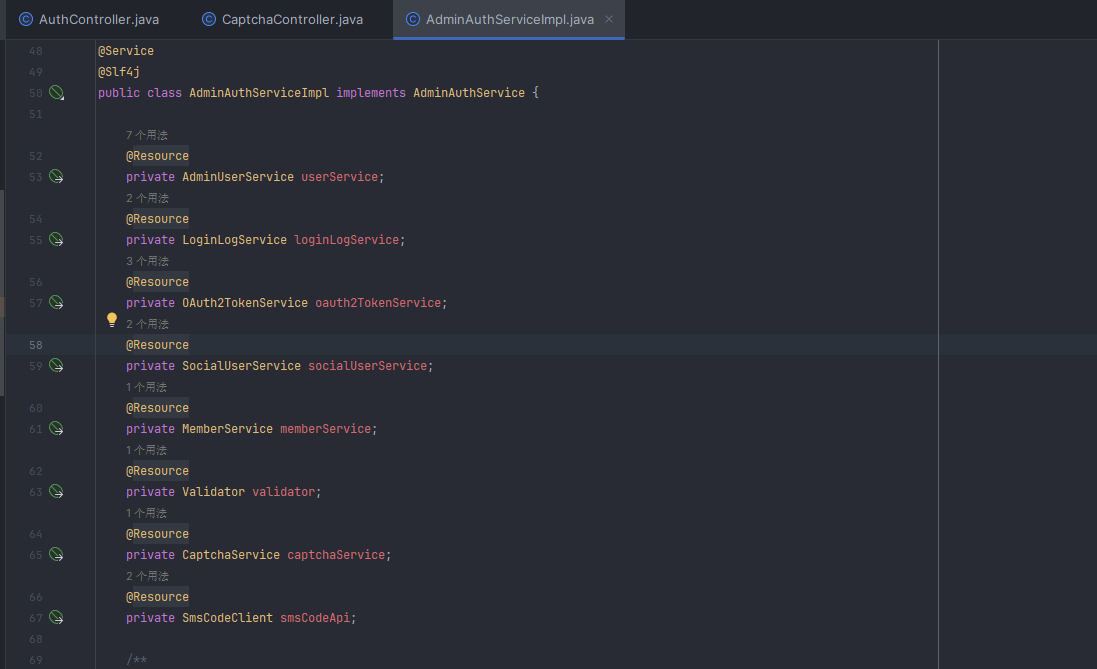Click @Resource annotation on highlighted line 58
Image resolution: width=1097 pixels, height=669 pixels.
[157, 345]
